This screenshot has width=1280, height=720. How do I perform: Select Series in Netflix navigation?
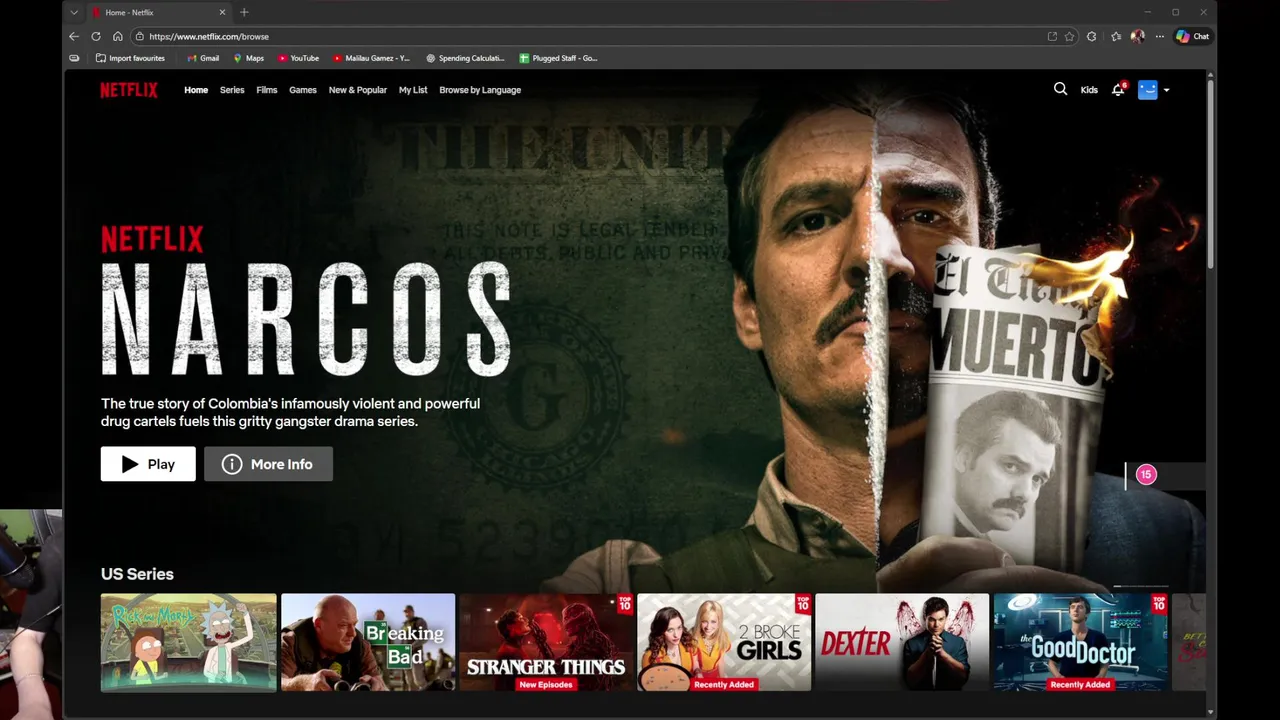click(x=232, y=90)
